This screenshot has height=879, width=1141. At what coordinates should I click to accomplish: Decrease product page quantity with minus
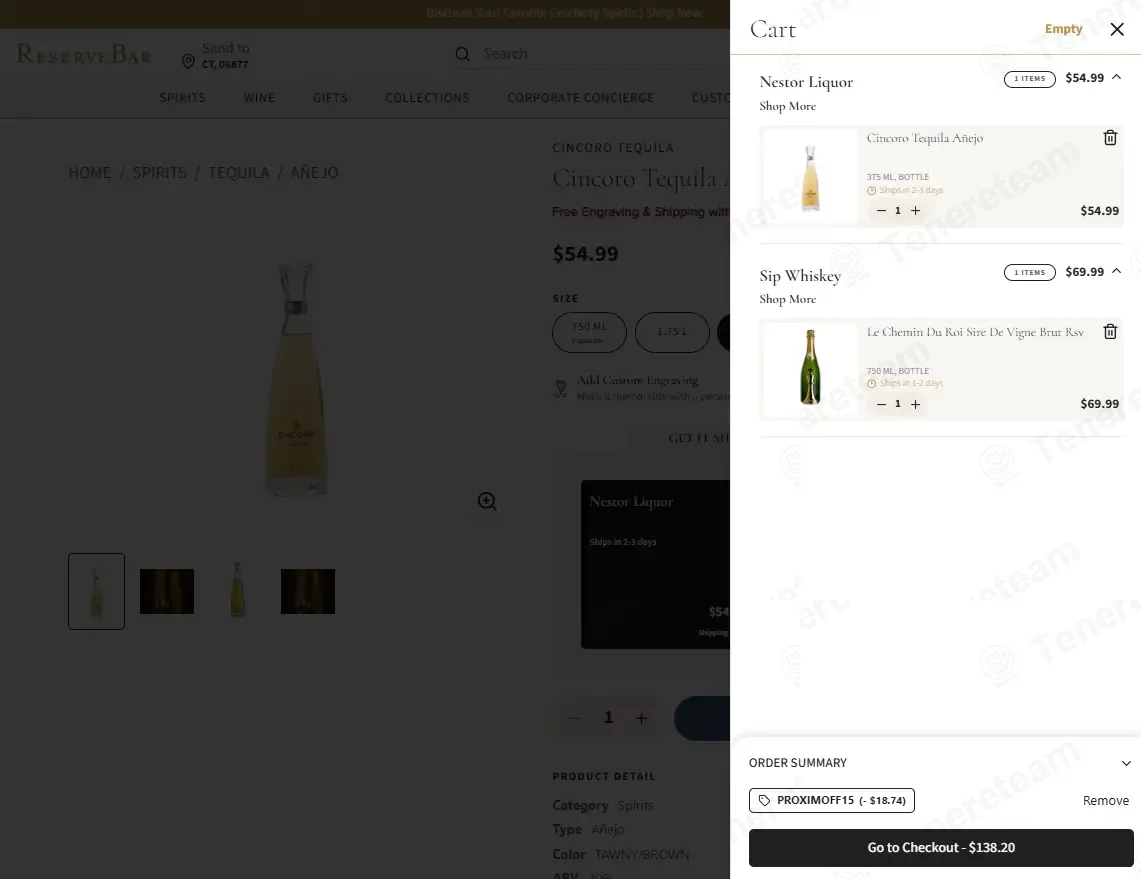coord(575,718)
